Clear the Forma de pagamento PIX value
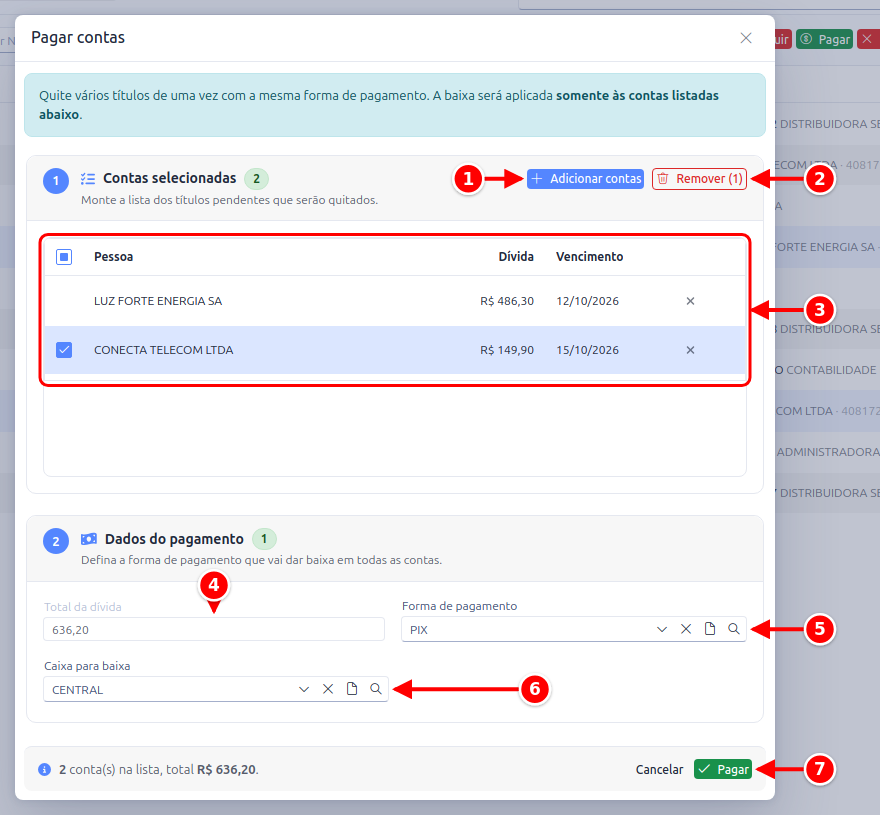This screenshot has height=815, width=880. 686,629
